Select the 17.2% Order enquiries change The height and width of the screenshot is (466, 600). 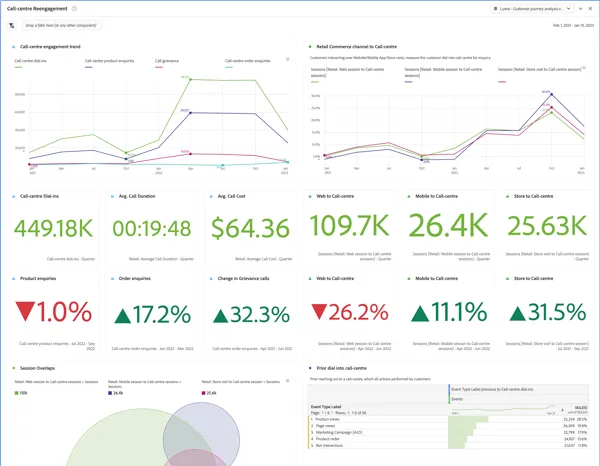[152, 314]
